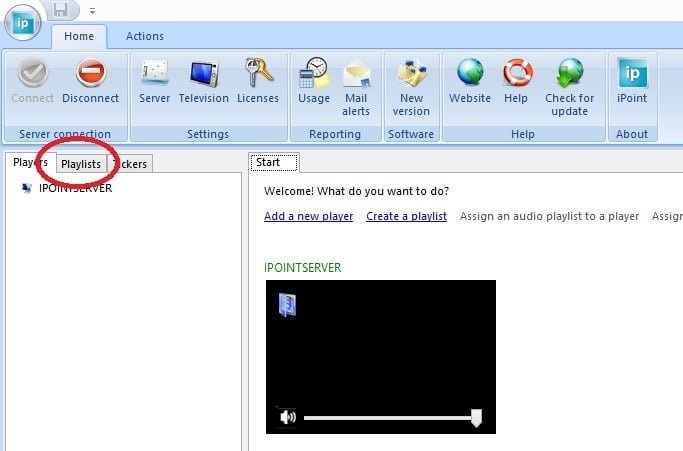Mute the speaker icon in player preview

pyautogui.click(x=288, y=417)
